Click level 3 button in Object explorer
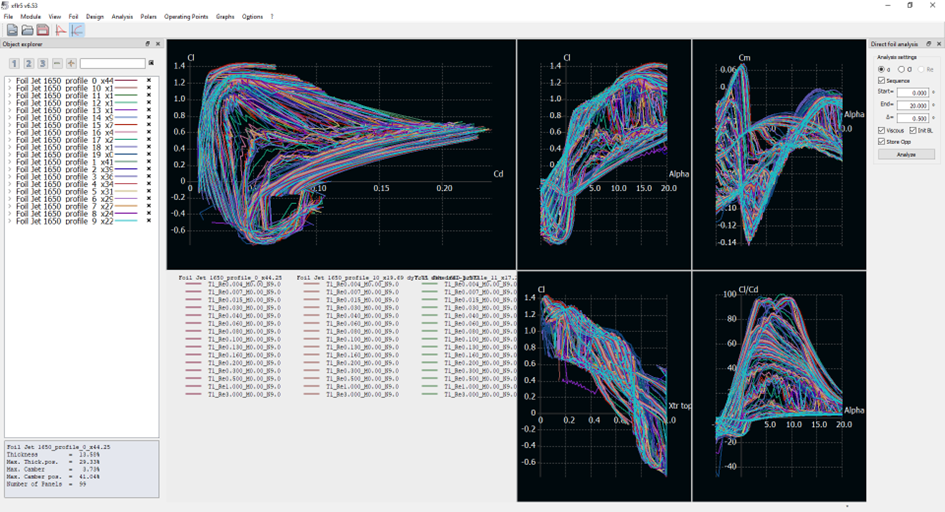 [x=42, y=63]
